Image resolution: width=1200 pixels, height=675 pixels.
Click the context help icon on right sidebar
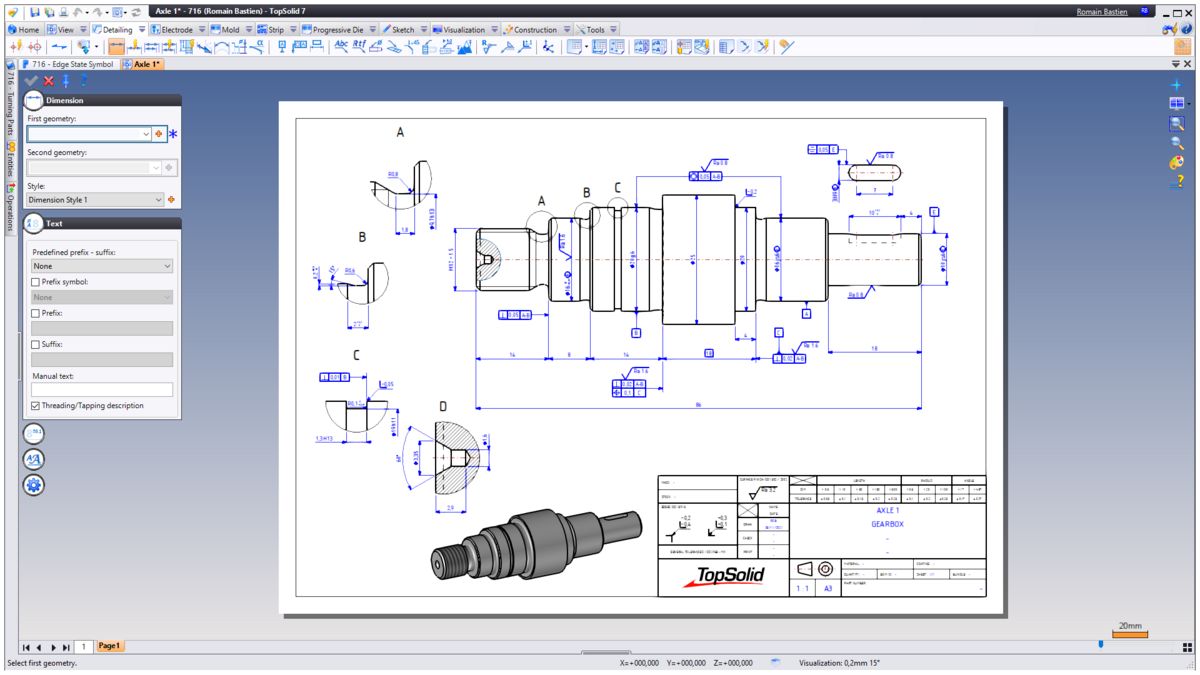tap(1176, 182)
